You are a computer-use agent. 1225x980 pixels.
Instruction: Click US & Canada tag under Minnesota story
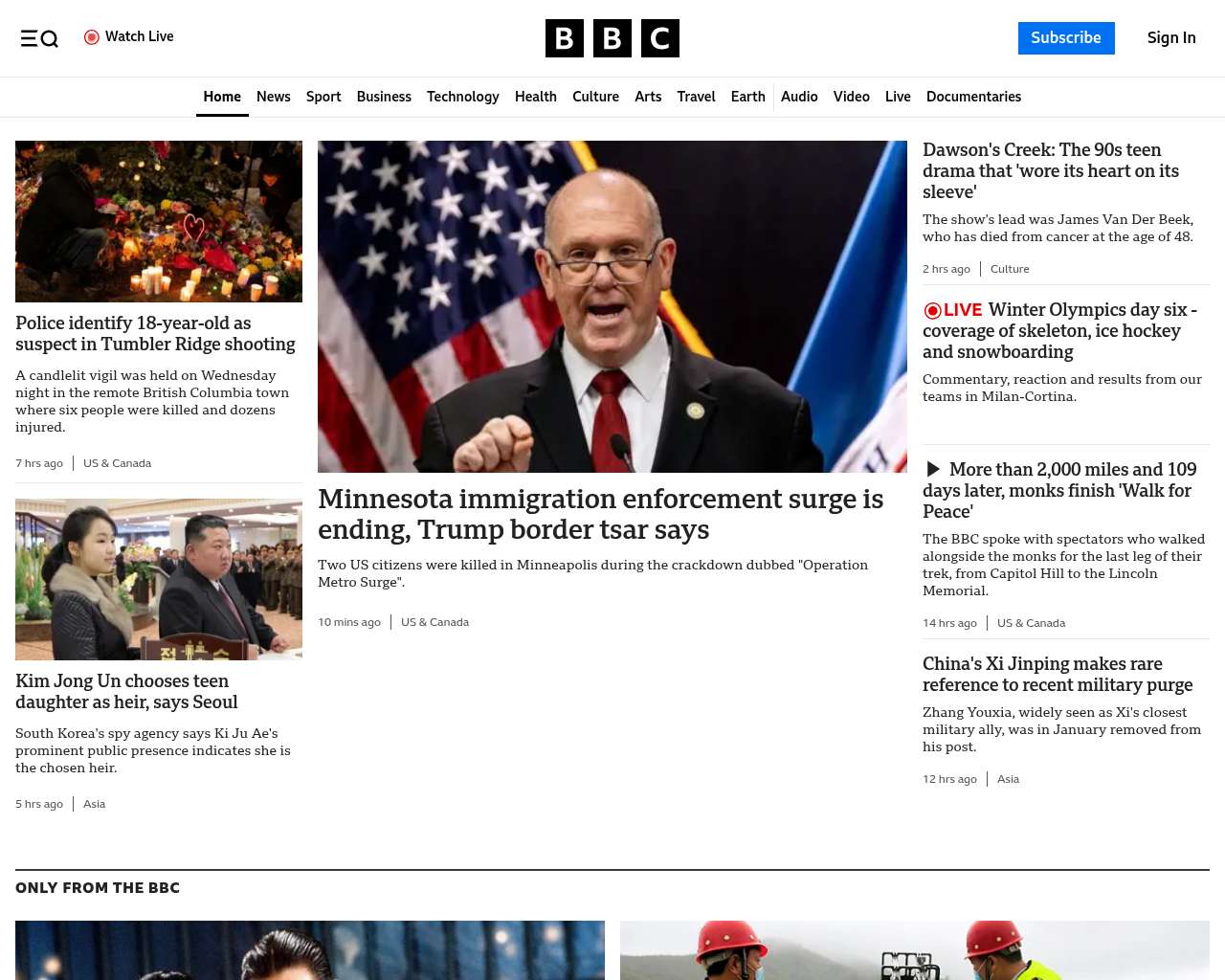pyautogui.click(x=434, y=622)
